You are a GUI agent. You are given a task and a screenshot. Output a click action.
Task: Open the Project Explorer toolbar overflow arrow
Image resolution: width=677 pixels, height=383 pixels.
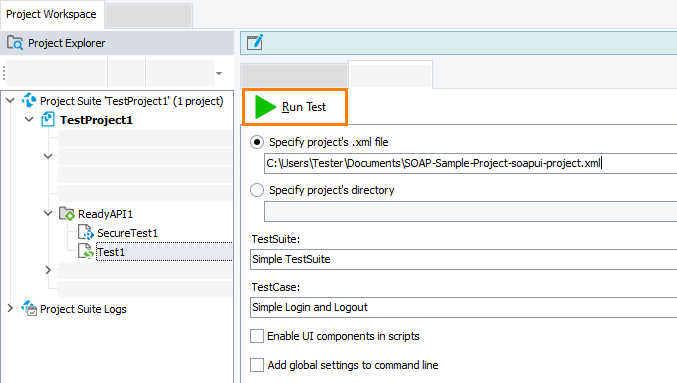[219, 73]
